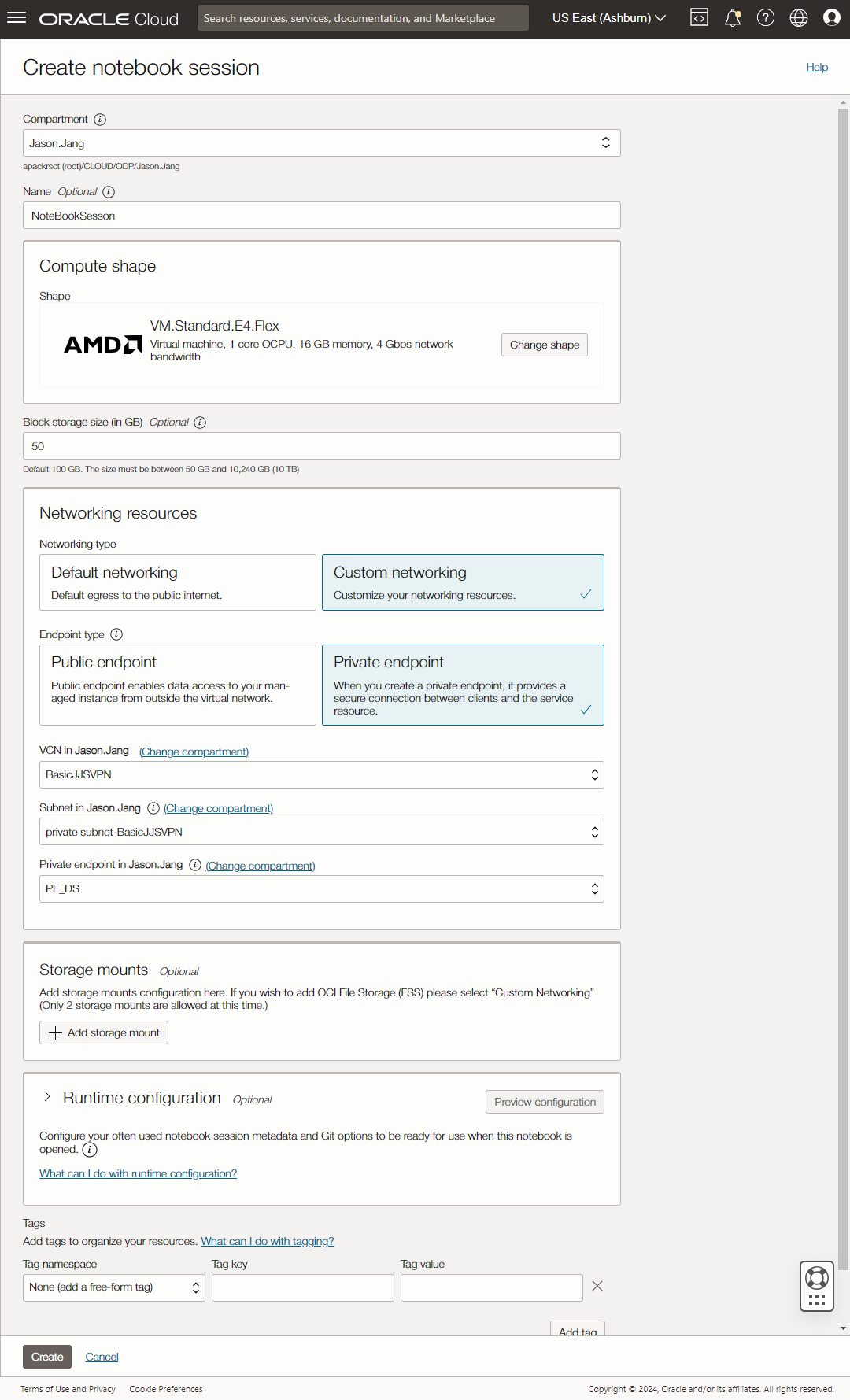The image size is (850, 1400).
Task: Click Private endpoint Change compartment link
Action: [261, 866]
